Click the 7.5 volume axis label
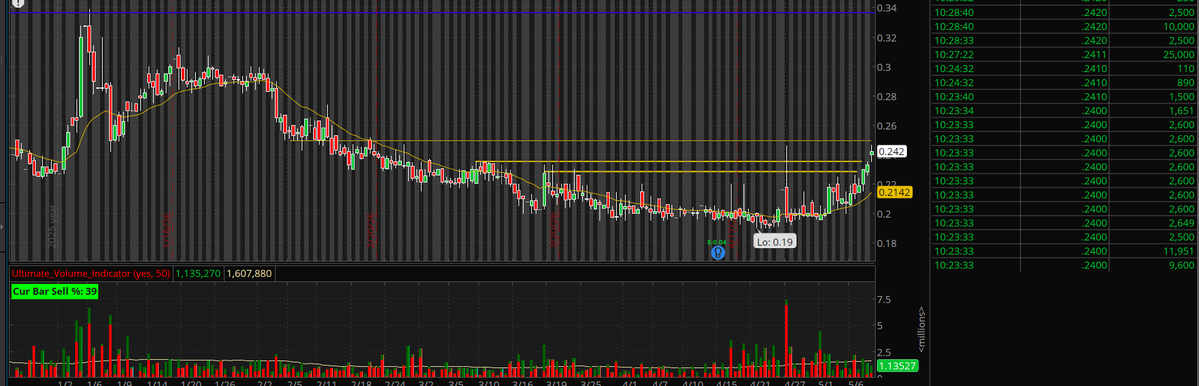This screenshot has height=386, width=1199. click(883, 300)
